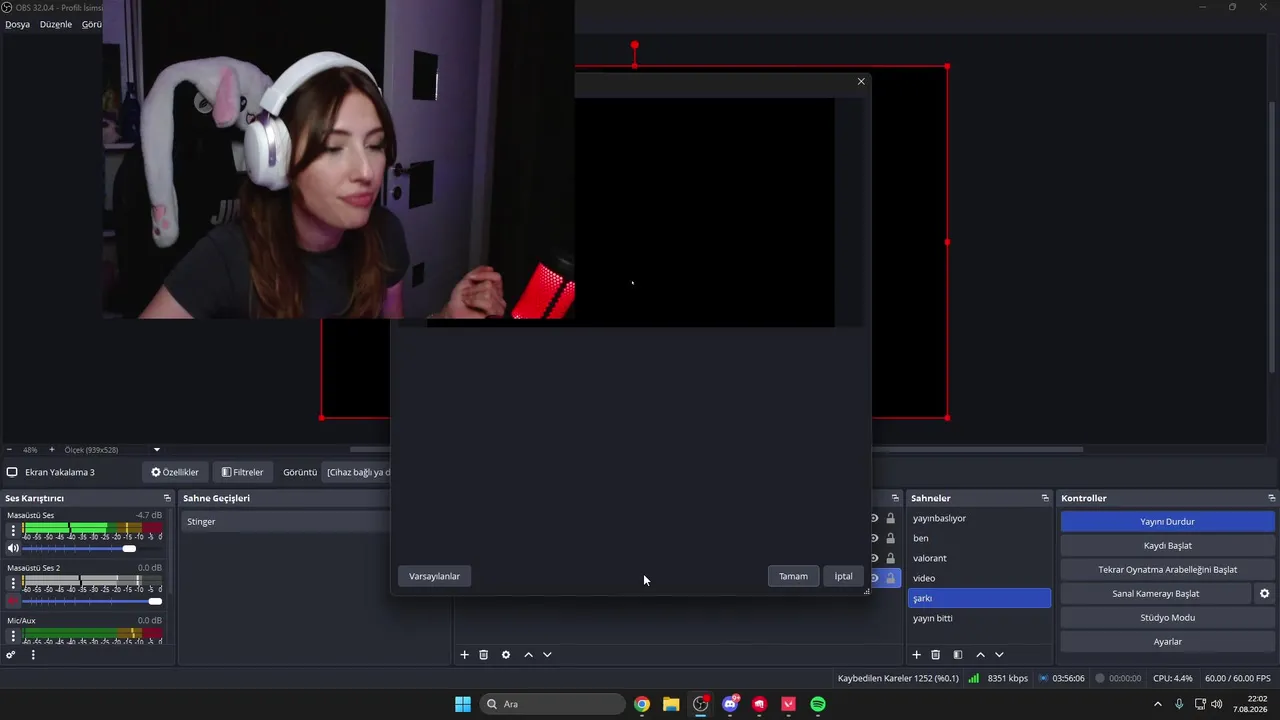
Task: Add a new scene with plus icon
Action: pos(916,655)
